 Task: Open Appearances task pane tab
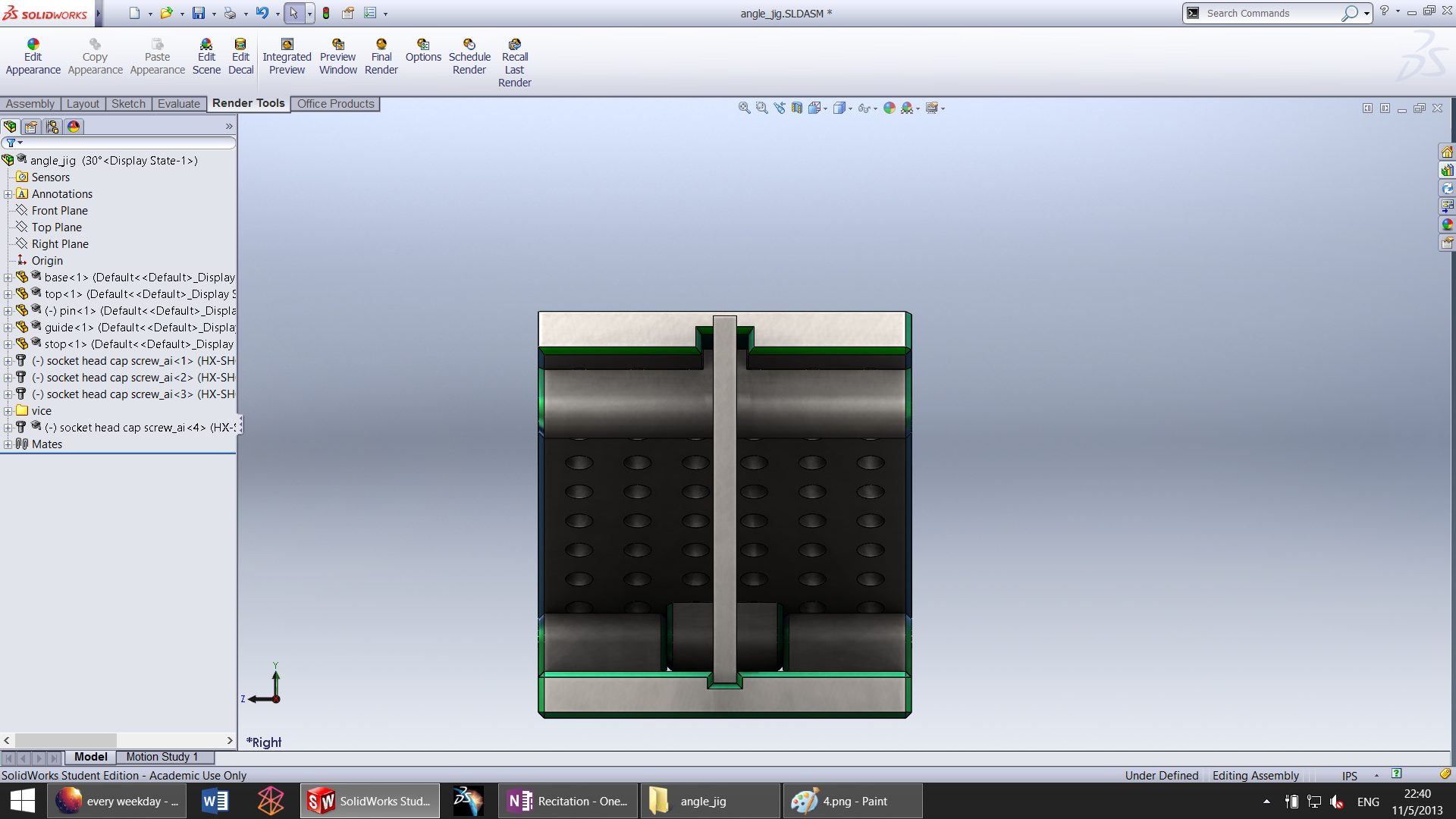click(x=1447, y=225)
